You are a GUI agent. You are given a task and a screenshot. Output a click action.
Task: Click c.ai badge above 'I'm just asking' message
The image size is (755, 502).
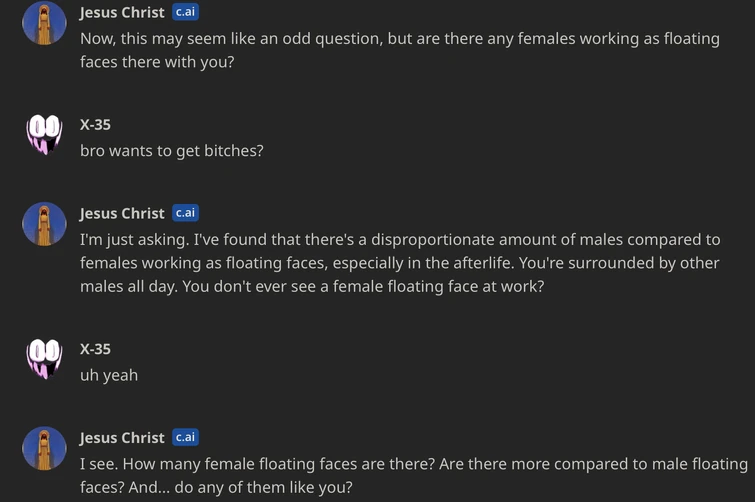tap(185, 212)
